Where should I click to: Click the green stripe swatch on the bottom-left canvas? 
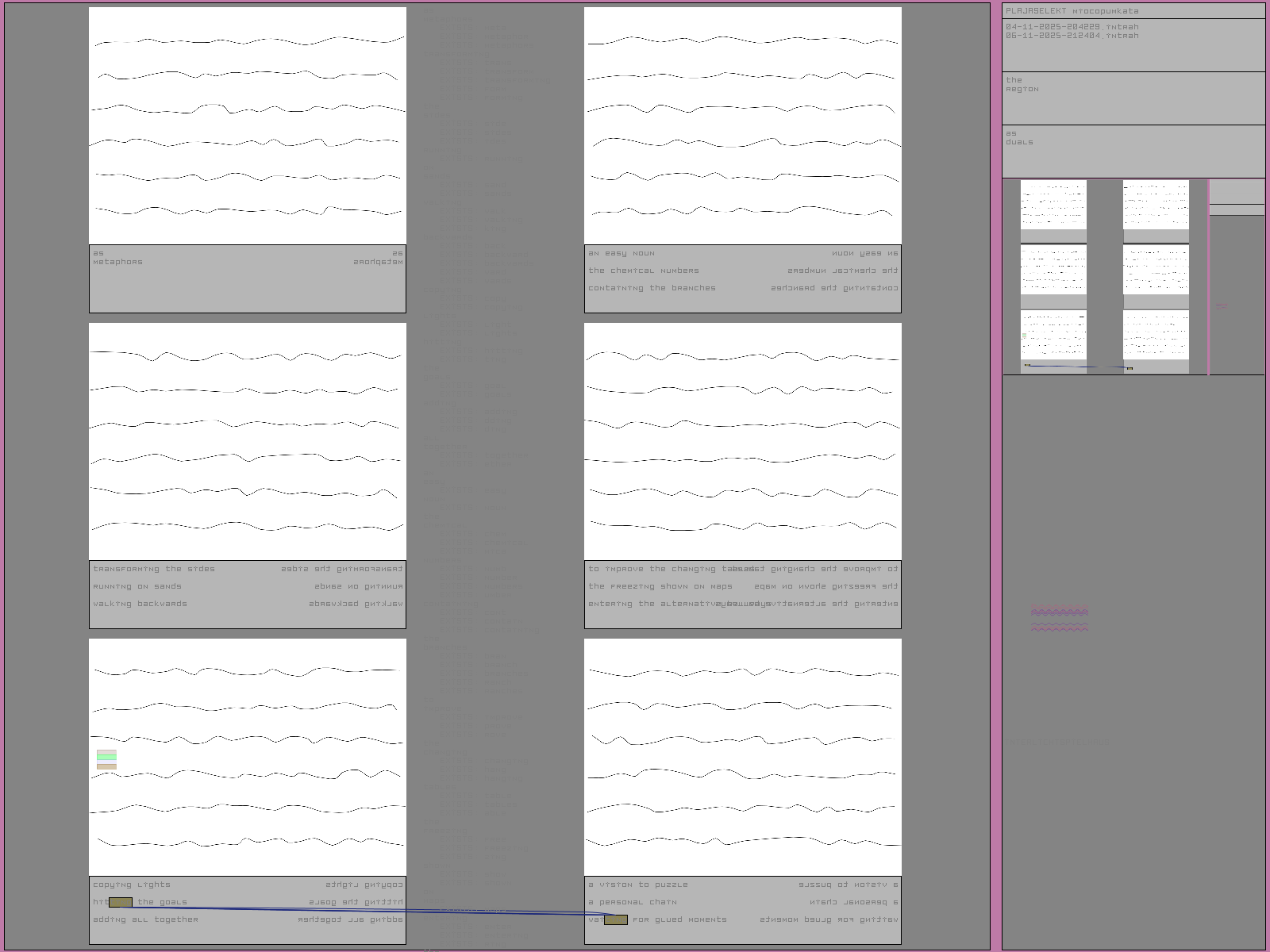[106, 758]
